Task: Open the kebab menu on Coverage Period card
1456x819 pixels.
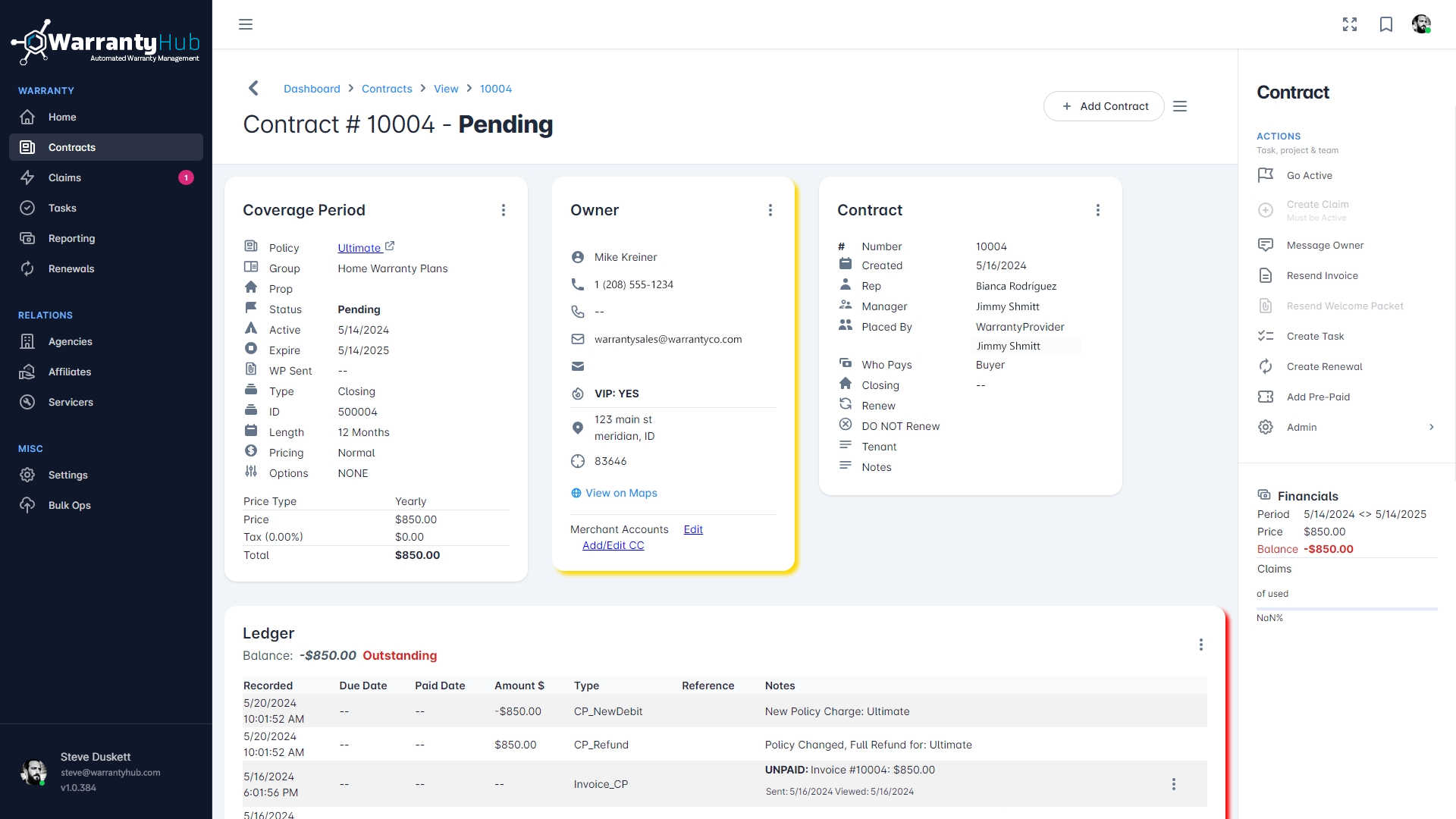Action: click(x=504, y=210)
